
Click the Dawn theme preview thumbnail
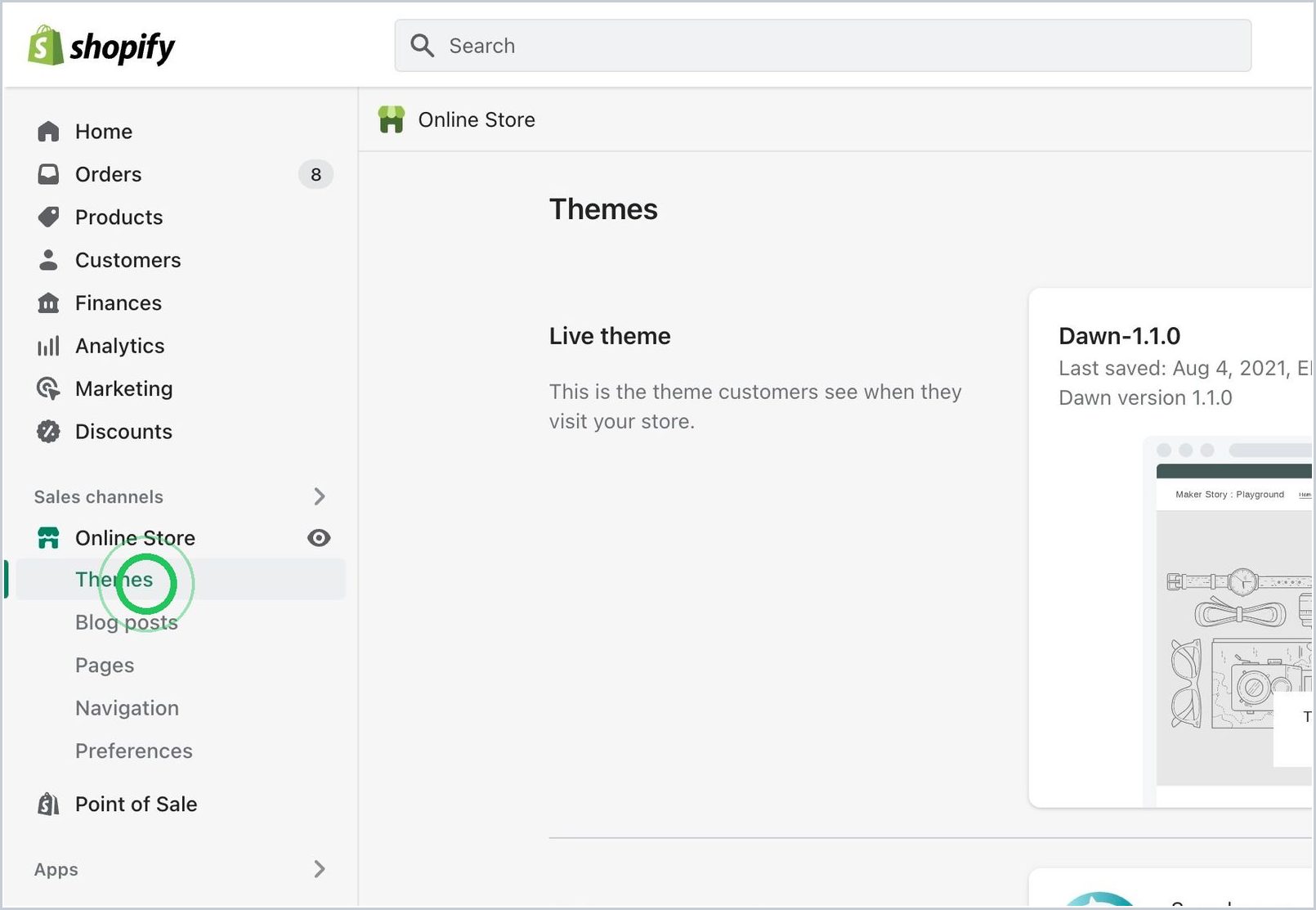tap(1227, 621)
